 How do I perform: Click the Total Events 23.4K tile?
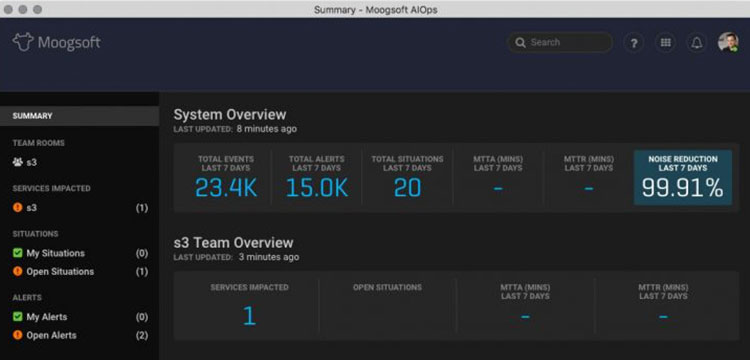(x=226, y=177)
